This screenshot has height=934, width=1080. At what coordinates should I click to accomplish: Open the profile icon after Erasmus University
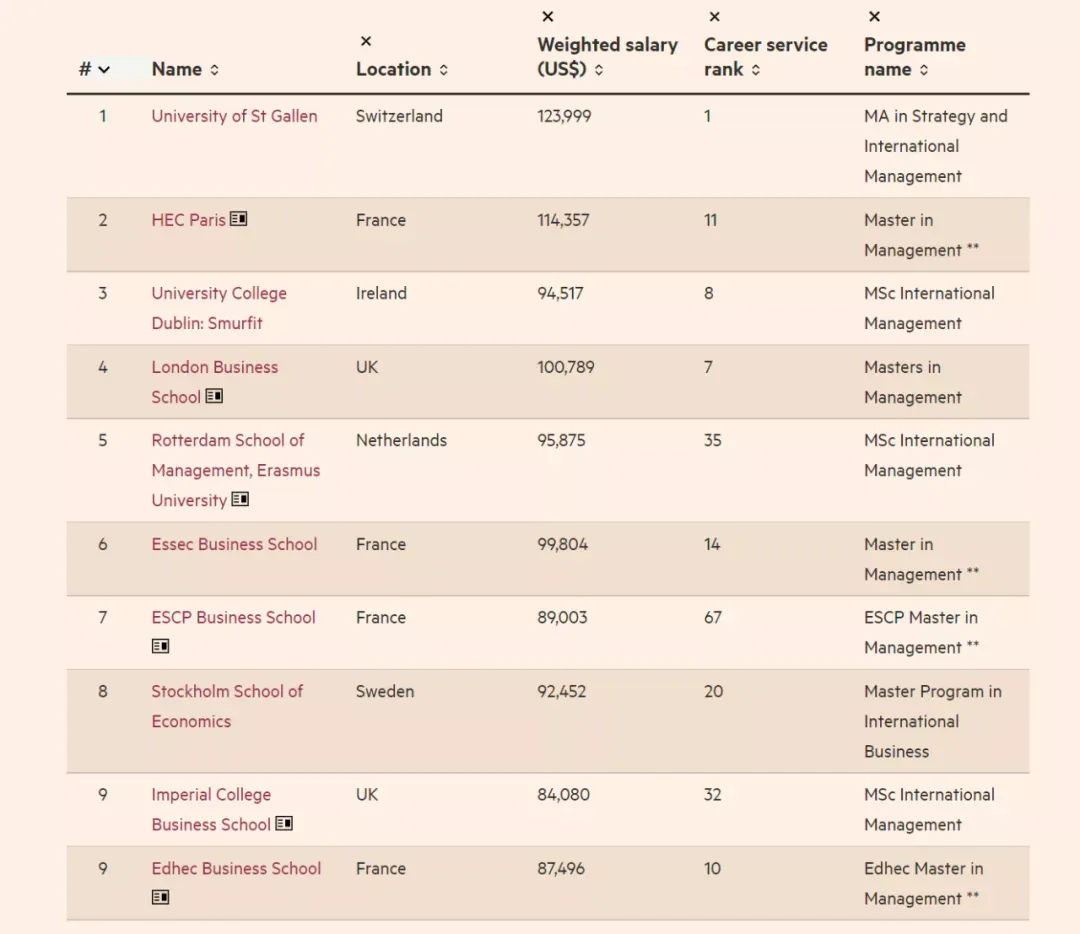[x=240, y=499]
